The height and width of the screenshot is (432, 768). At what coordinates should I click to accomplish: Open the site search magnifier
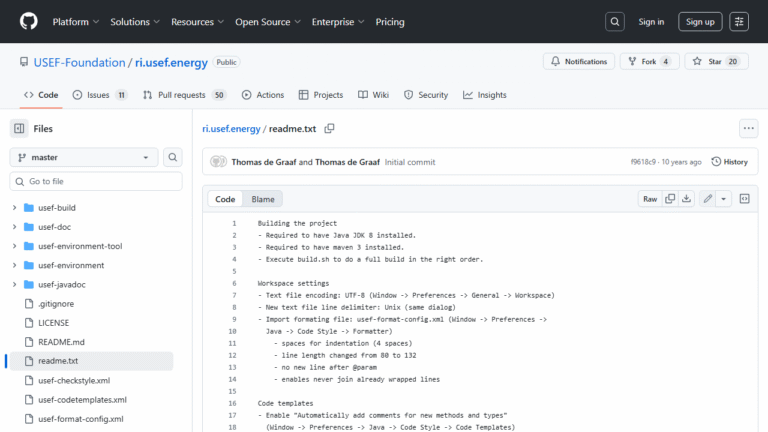(x=614, y=21)
